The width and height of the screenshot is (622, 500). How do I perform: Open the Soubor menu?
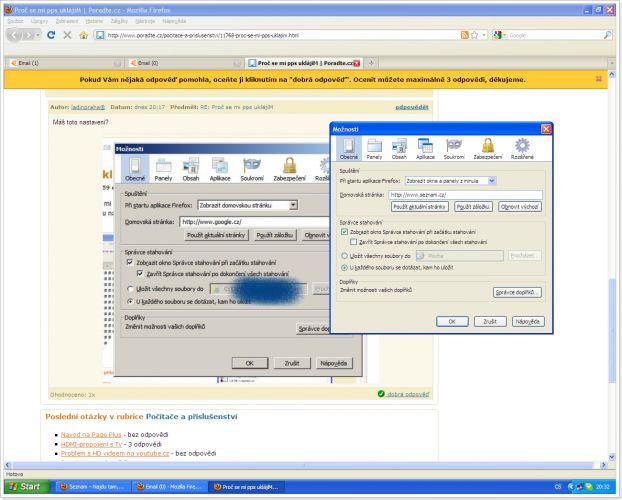pos(15,21)
